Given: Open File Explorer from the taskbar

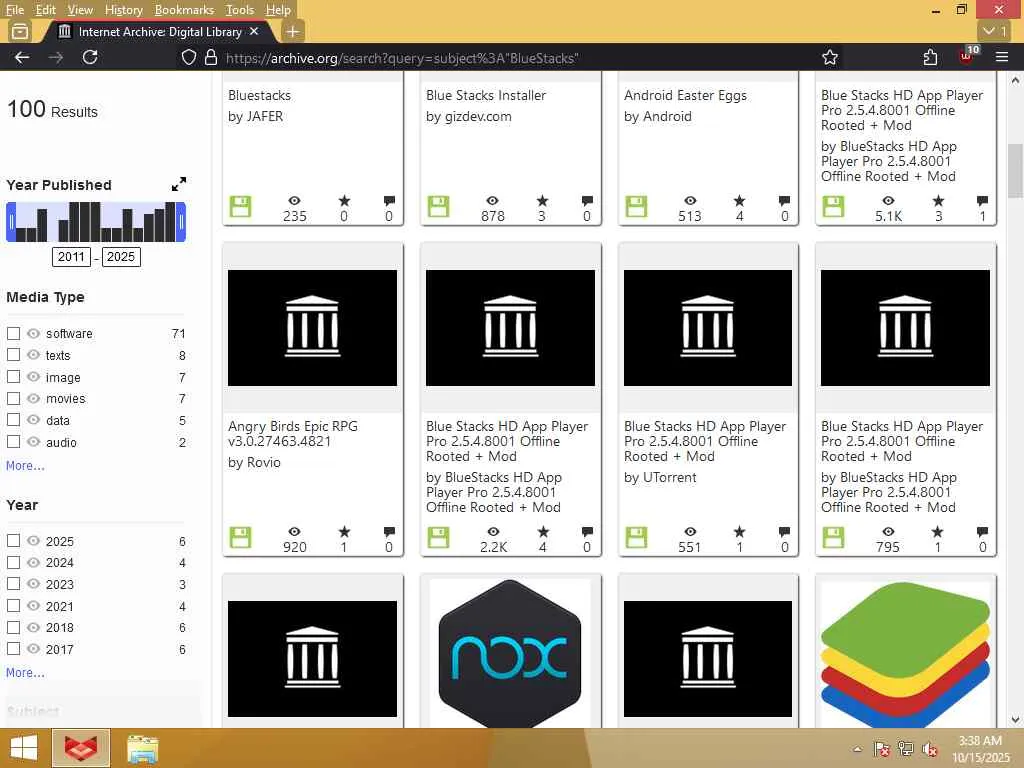Looking at the screenshot, I should pyautogui.click(x=142, y=749).
